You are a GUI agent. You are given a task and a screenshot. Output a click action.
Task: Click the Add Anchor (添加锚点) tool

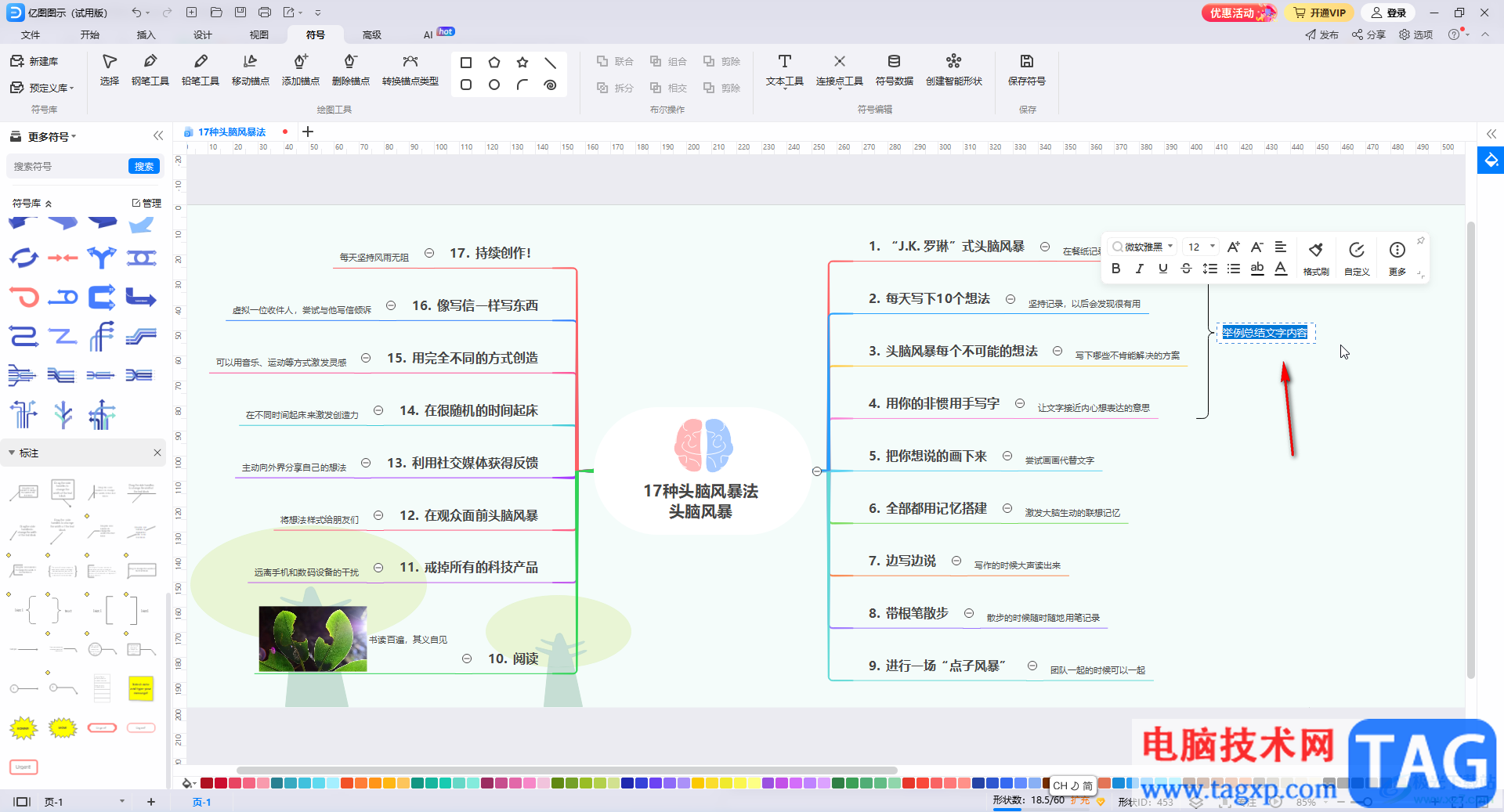tap(300, 69)
